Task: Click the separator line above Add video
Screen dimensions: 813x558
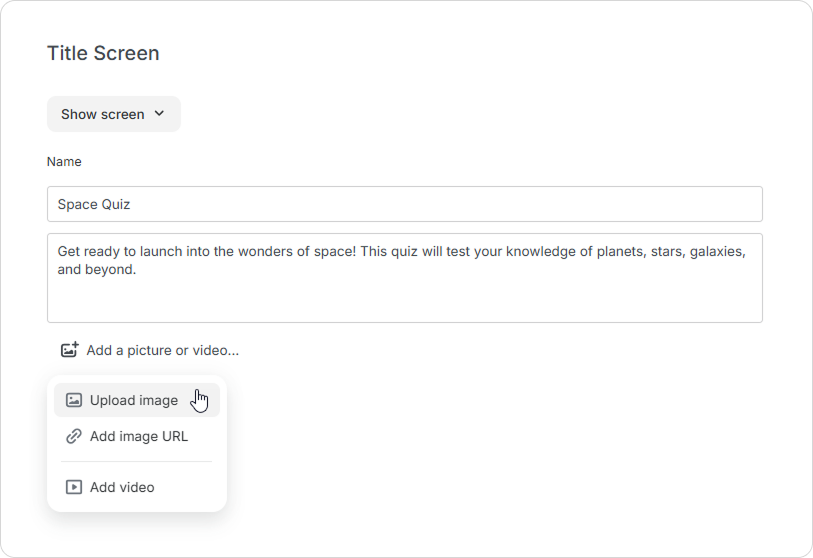Action: tap(136, 461)
